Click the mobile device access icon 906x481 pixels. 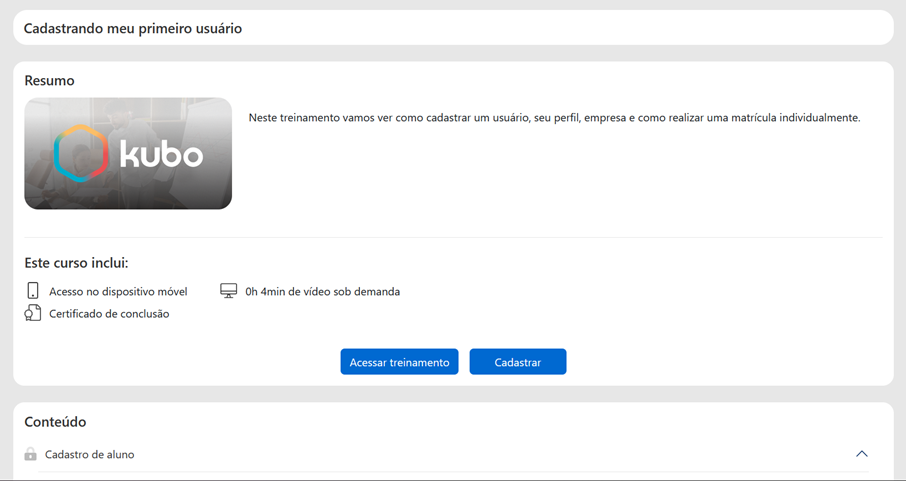pyautogui.click(x=33, y=291)
